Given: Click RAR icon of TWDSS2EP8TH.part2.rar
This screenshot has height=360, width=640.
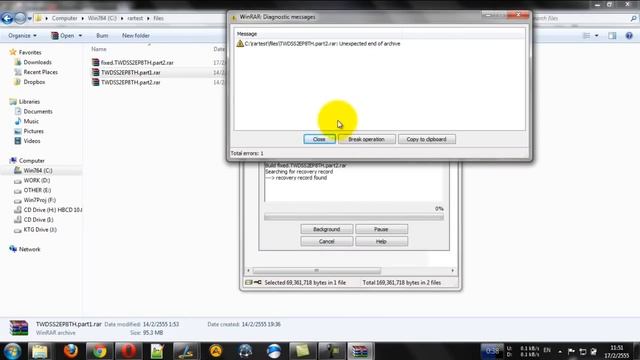Looking at the screenshot, I should click(96, 82).
